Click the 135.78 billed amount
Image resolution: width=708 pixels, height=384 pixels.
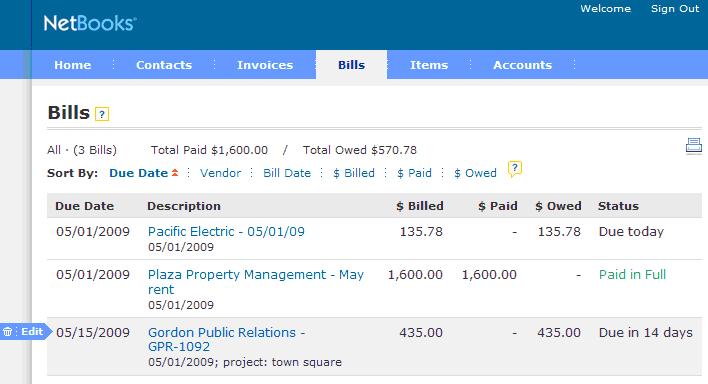pyautogui.click(x=421, y=232)
